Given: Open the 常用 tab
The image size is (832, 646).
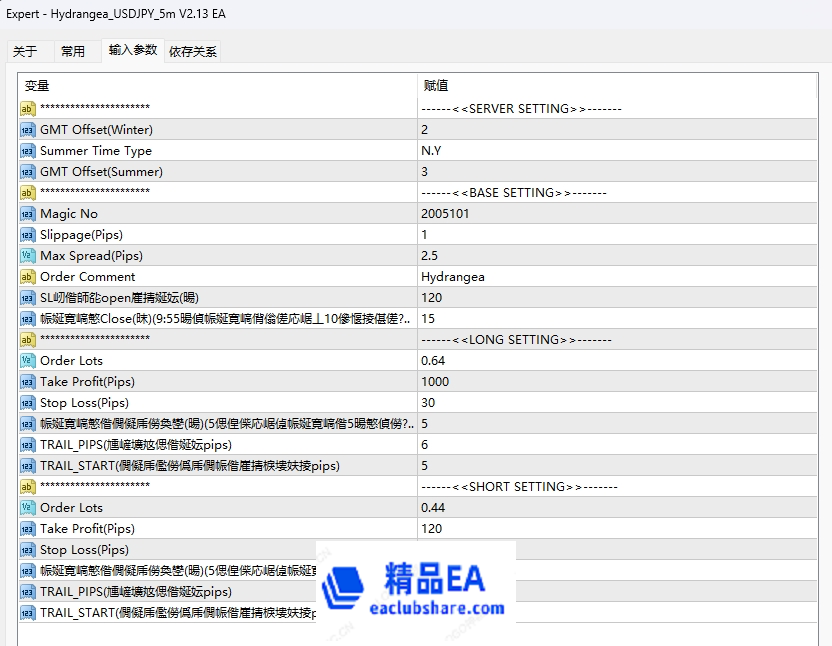Looking at the screenshot, I should (x=73, y=51).
